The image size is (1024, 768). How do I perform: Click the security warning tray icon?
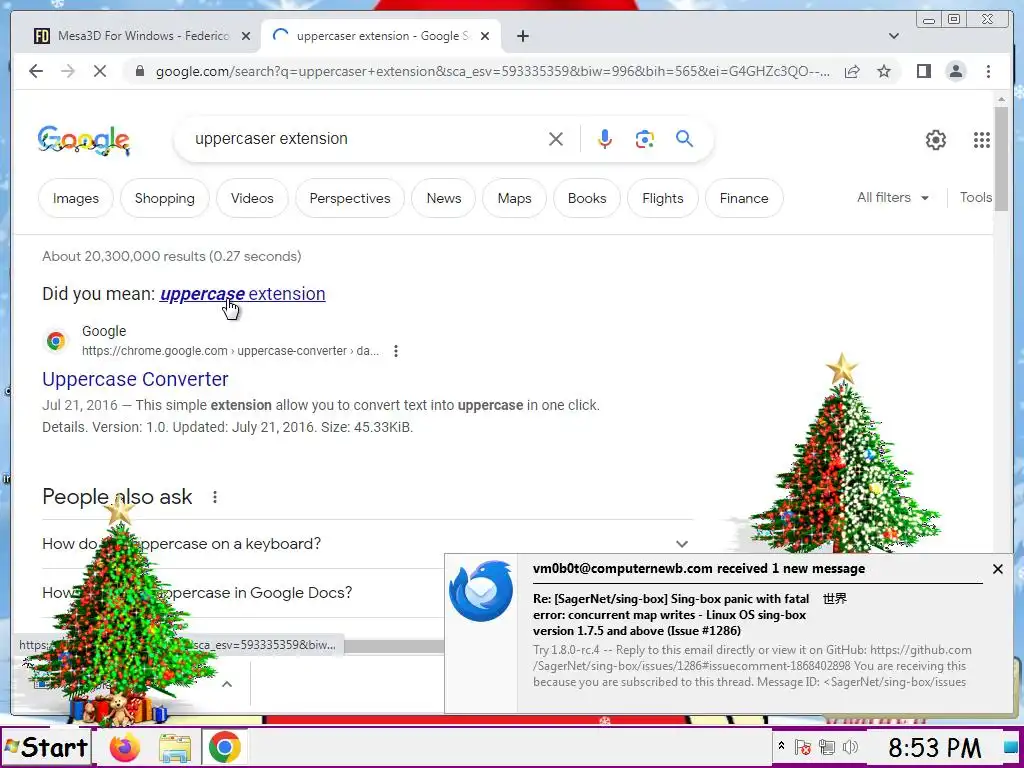[803, 747]
